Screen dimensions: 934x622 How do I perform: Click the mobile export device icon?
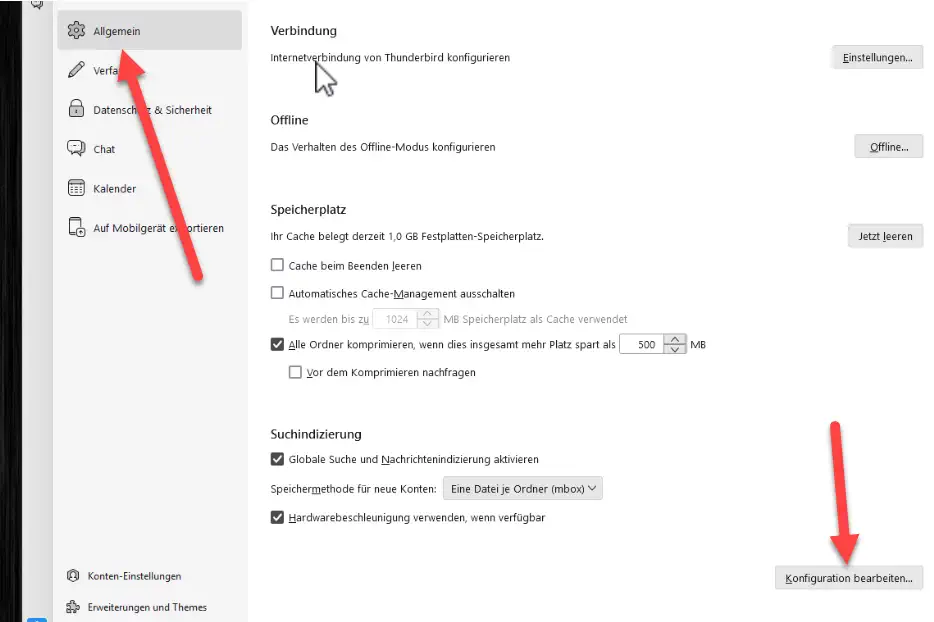tap(76, 227)
